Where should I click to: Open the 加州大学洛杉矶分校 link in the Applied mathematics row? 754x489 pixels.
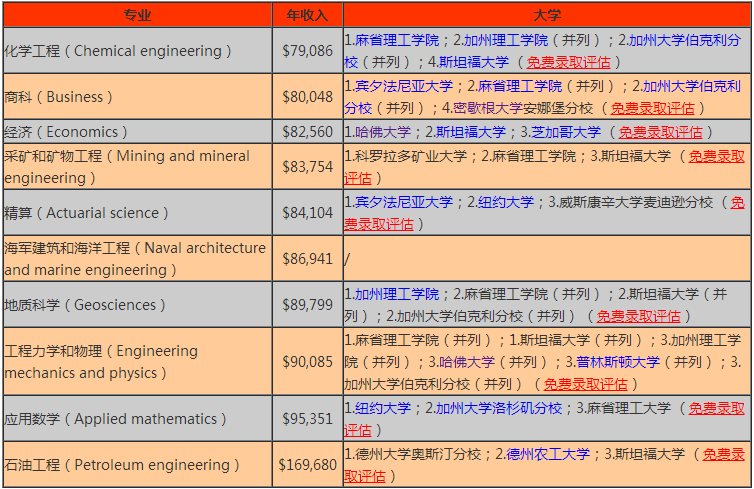(499, 408)
